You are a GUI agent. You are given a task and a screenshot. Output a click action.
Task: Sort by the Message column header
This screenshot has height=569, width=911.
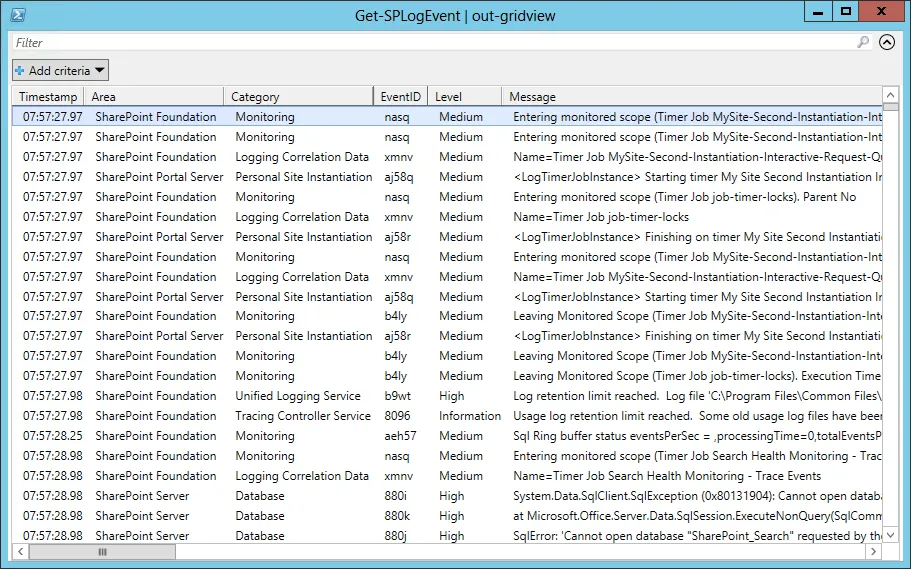pyautogui.click(x=692, y=96)
